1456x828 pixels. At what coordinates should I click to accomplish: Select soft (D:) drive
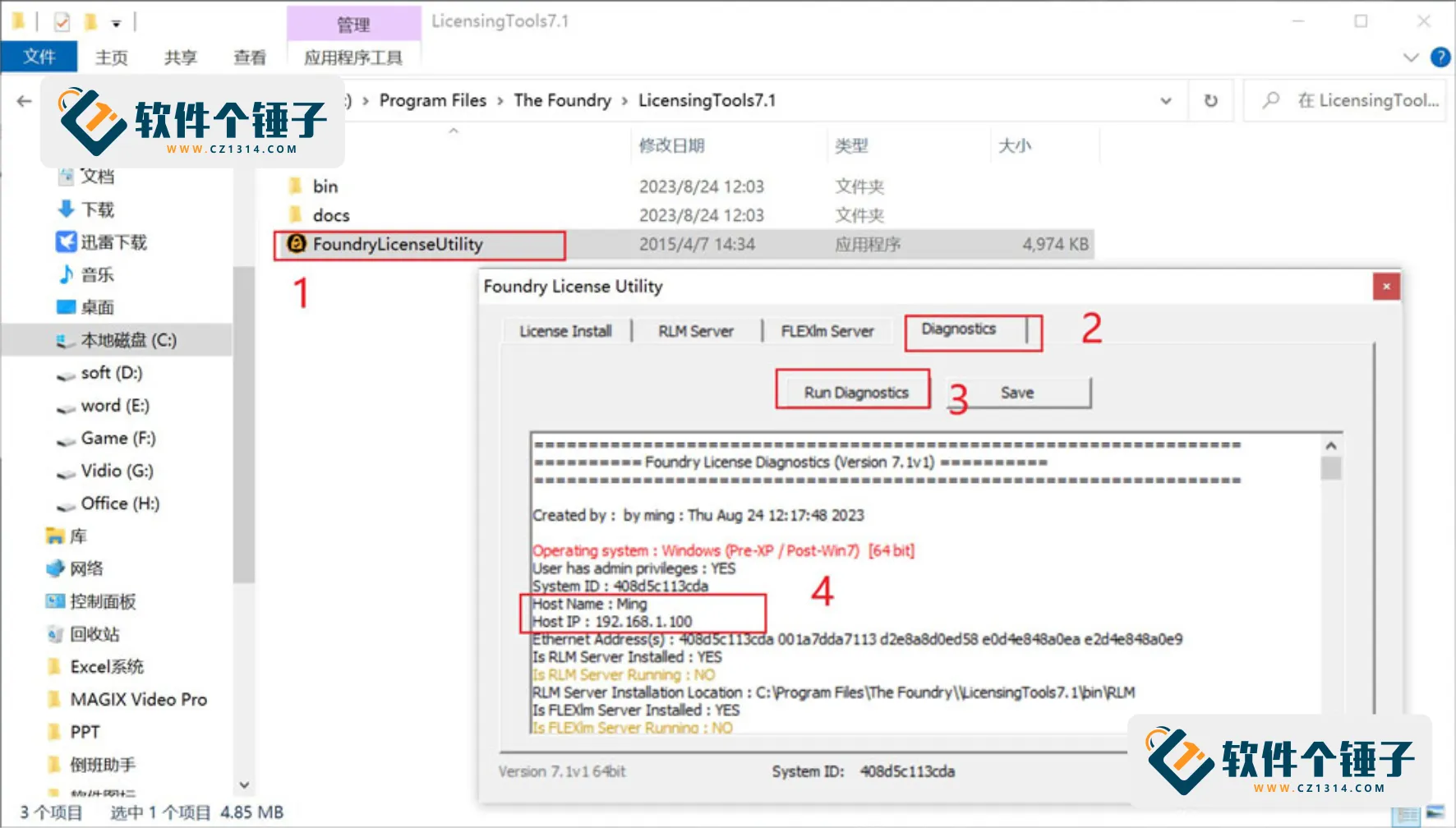tap(111, 373)
